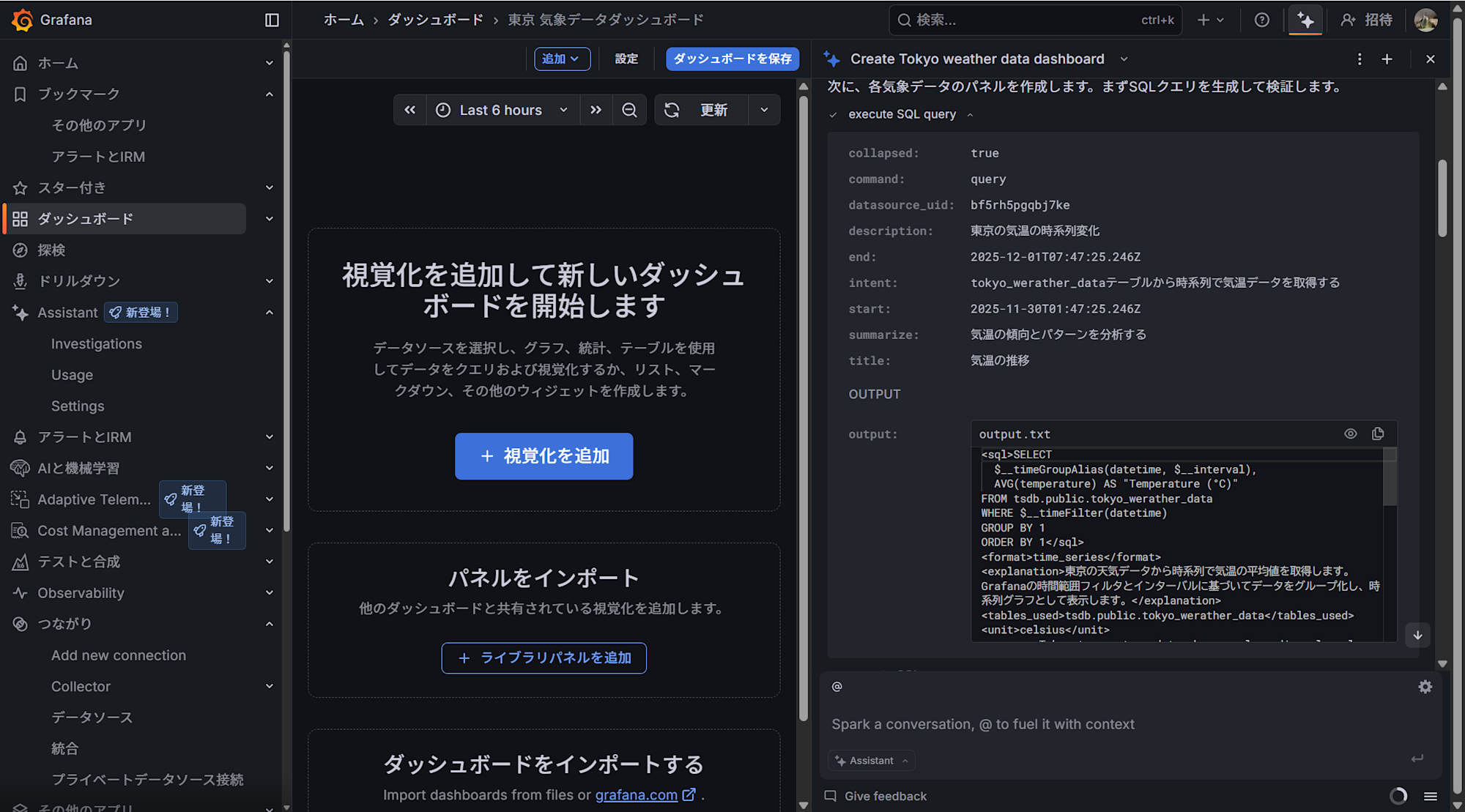Screen dimensions: 1465x812
Task: Open the Assistant sparkle icon in top bar
Action: [x=1305, y=20]
